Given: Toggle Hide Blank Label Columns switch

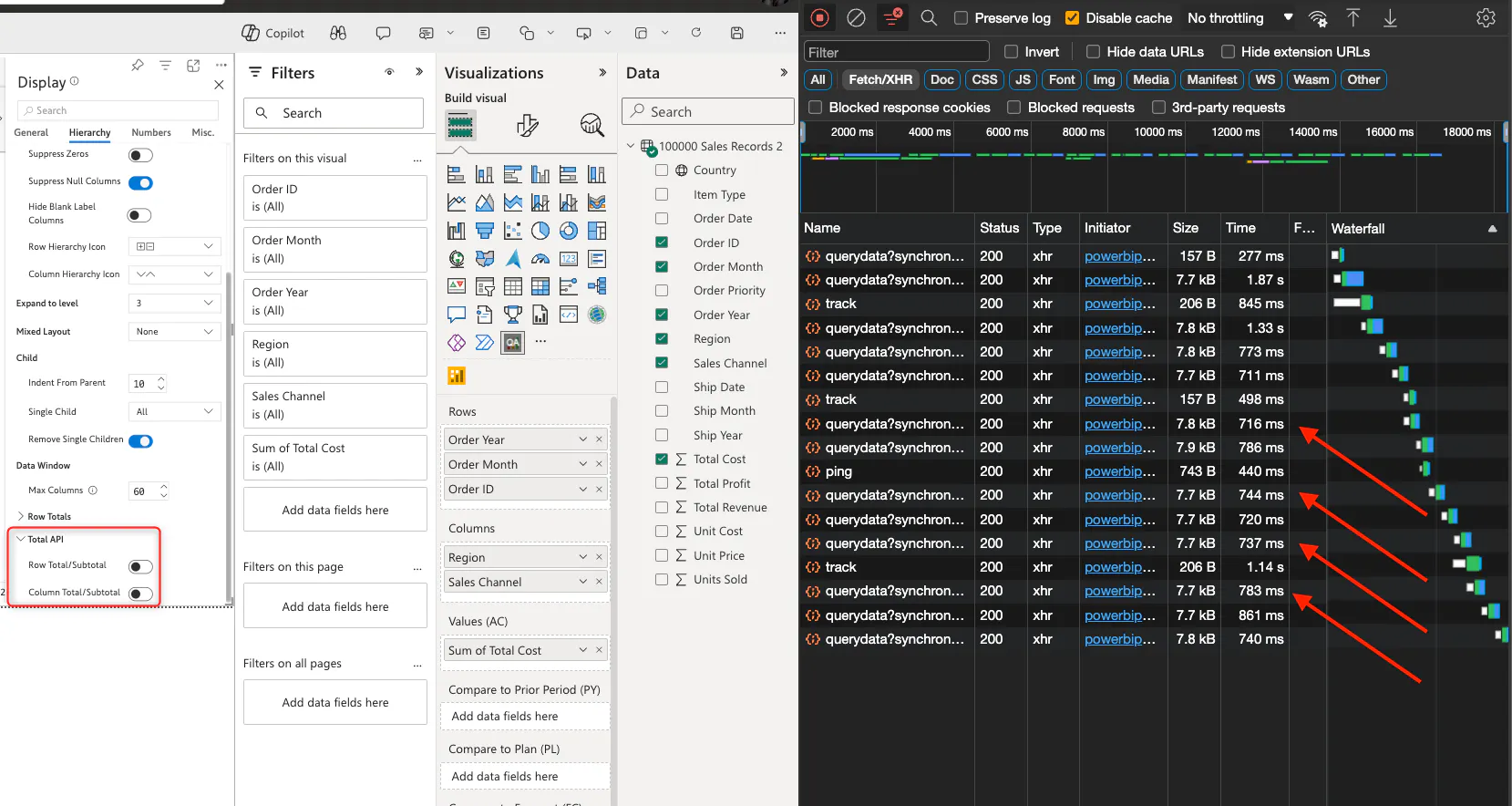Looking at the screenshot, I should 140,215.
